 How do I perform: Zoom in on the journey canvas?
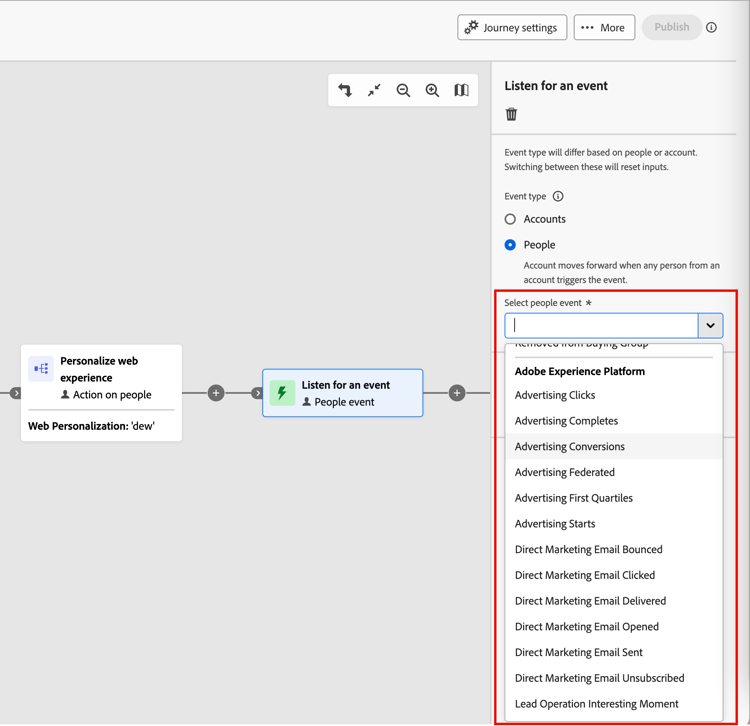(x=432, y=90)
